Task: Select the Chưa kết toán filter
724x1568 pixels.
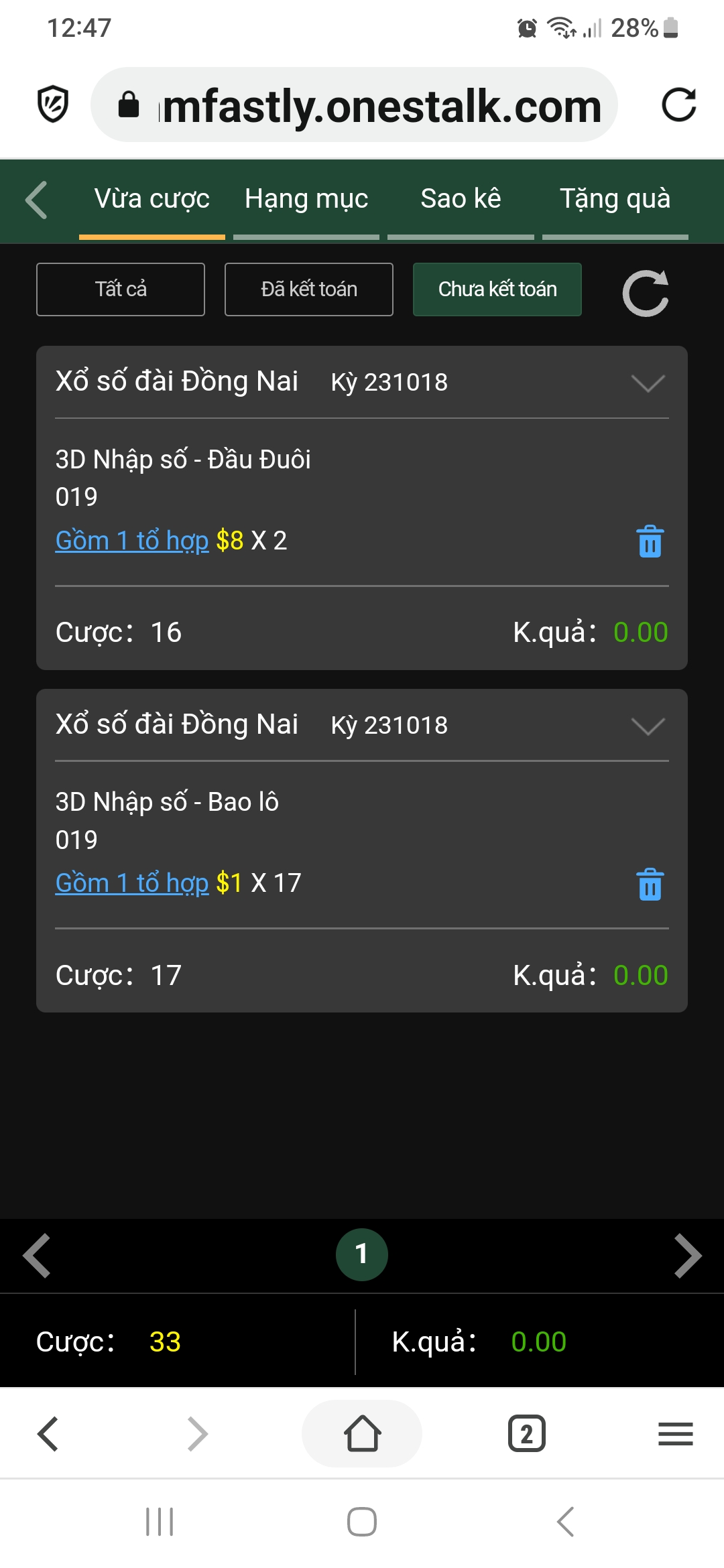Action: click(497, 289)
